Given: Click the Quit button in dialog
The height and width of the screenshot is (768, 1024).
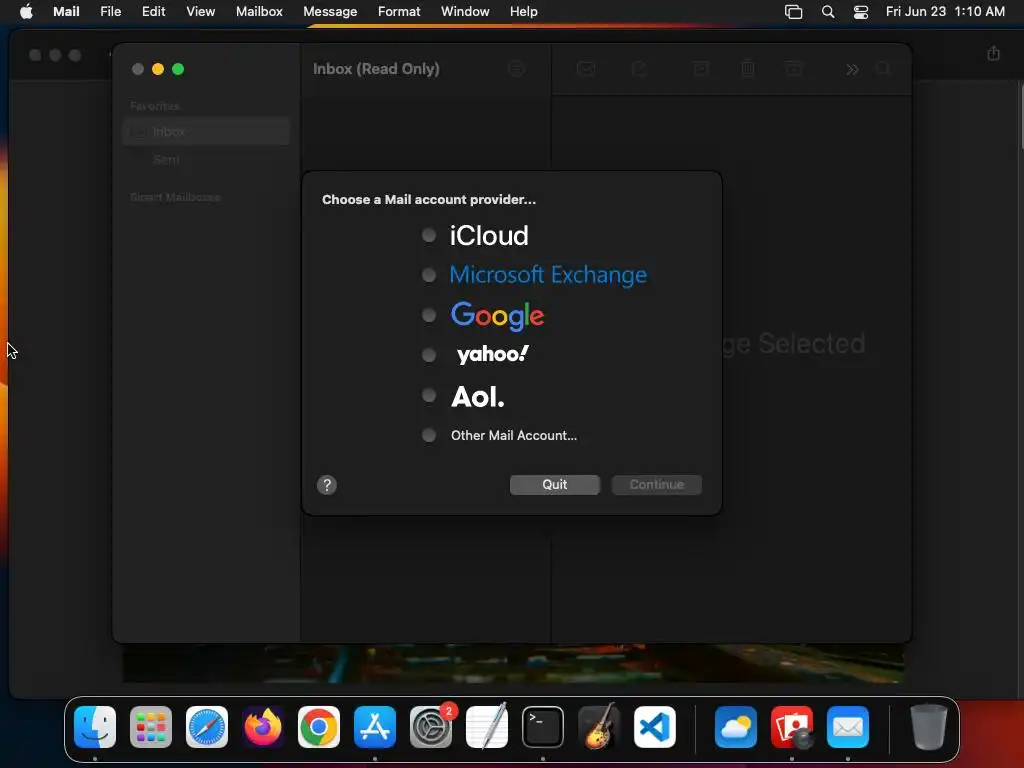Looking at the screenshot, I should point(554,485).
